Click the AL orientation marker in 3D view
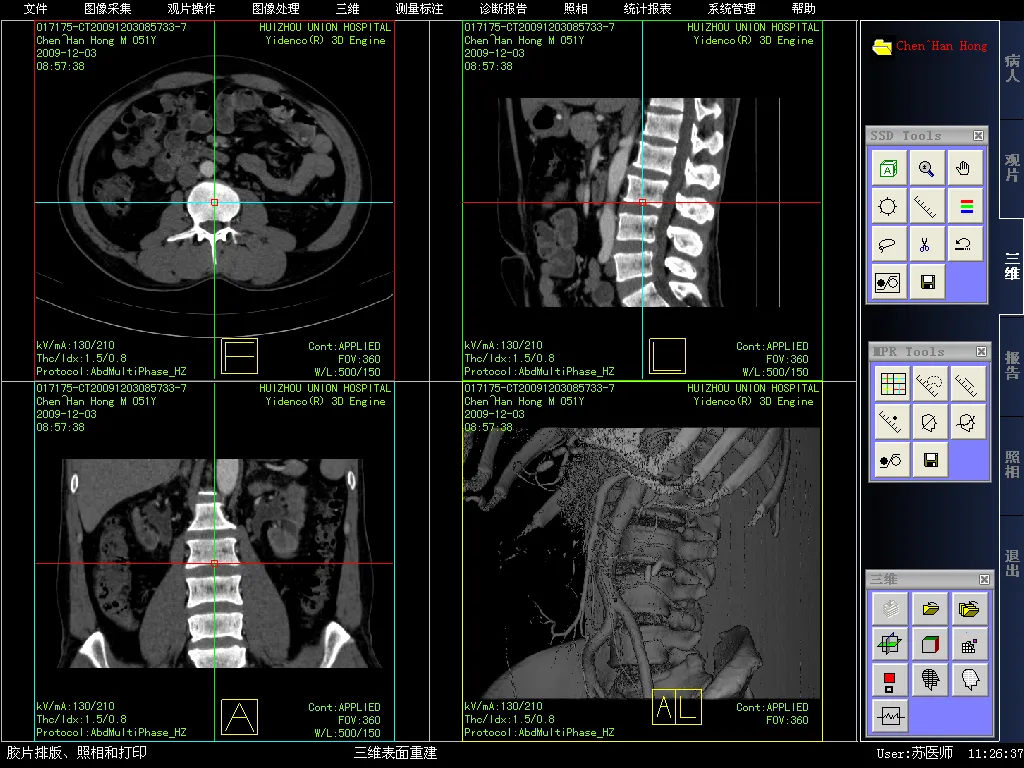The width and height of the screenshot is (1024, 768). (677, 707)
